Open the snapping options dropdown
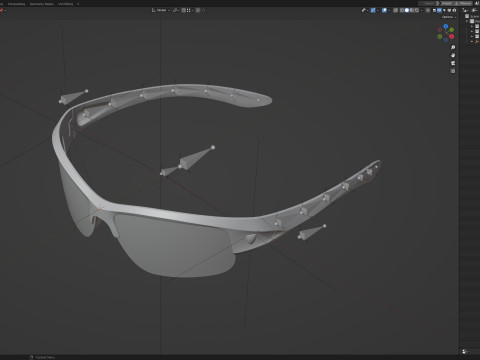The image size is (480, 360). (190, 10)
